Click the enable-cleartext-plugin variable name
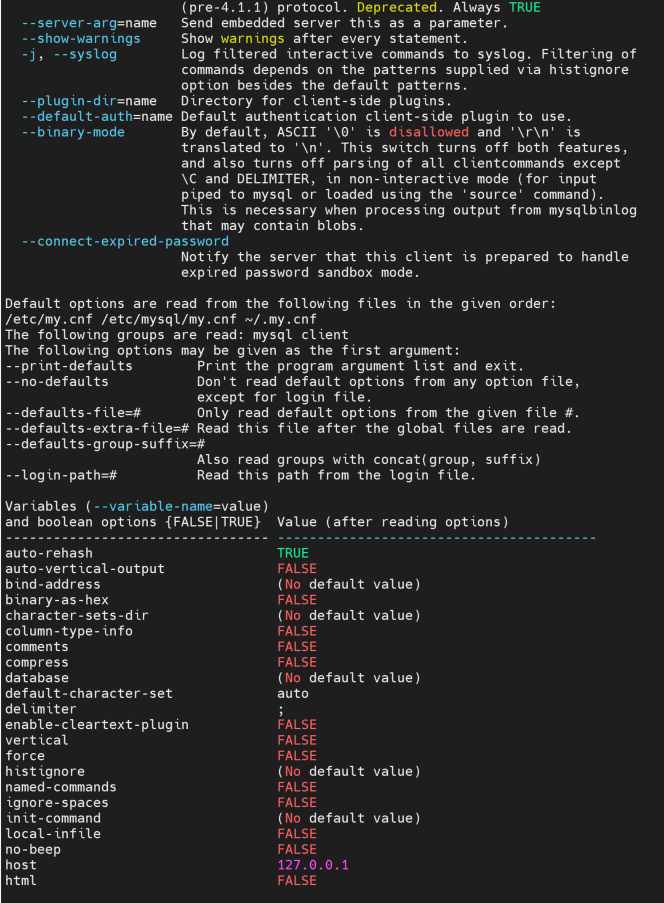Viewport: 664px width, 903px height. coord(97,724)
